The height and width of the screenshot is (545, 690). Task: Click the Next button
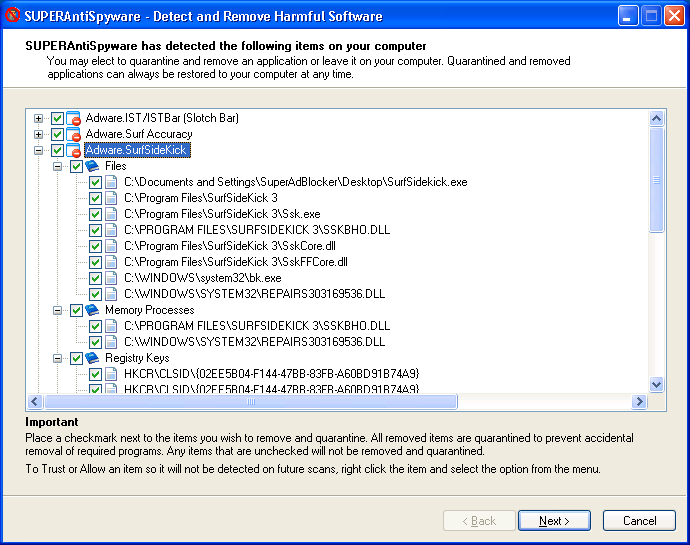point(553,521)
